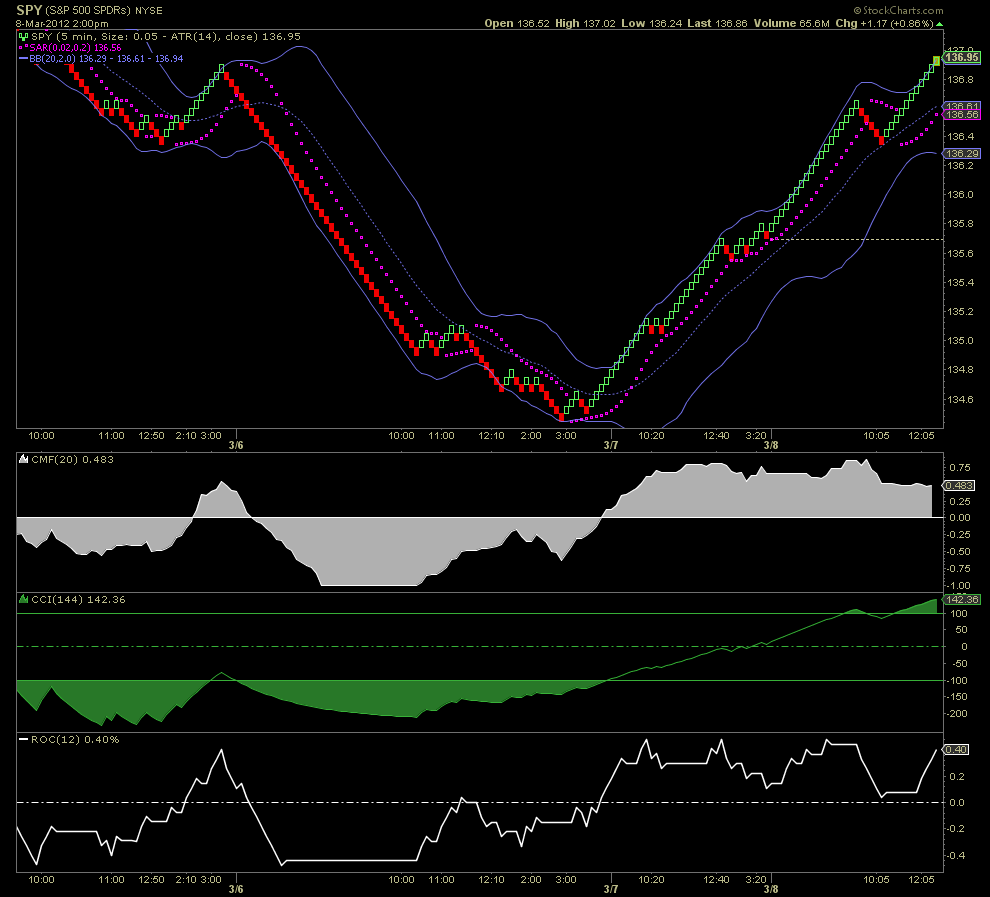The image size is (990, 897).
Task: Click the 12:40 time label under the ROC panel
Action: coord(717,879)
